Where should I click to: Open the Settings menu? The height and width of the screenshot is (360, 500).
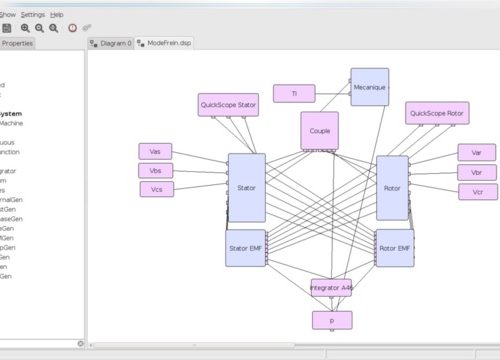tap(33, 15)
